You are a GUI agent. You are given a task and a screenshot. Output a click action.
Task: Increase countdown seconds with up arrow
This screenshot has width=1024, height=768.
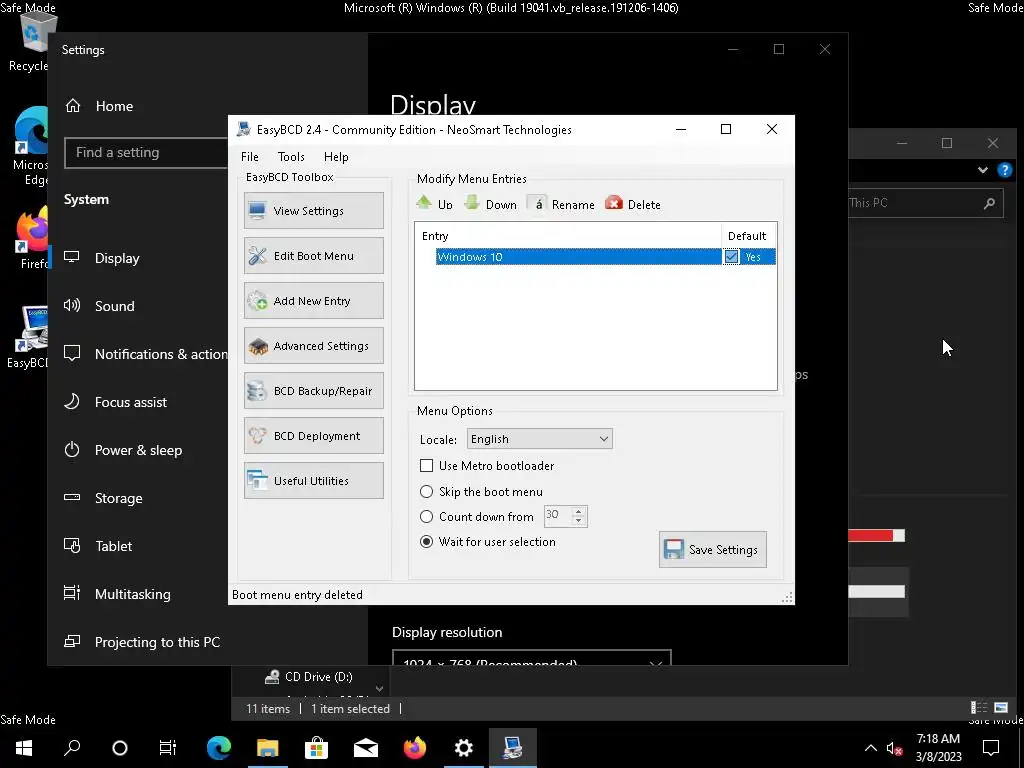[x=579, y=511]
